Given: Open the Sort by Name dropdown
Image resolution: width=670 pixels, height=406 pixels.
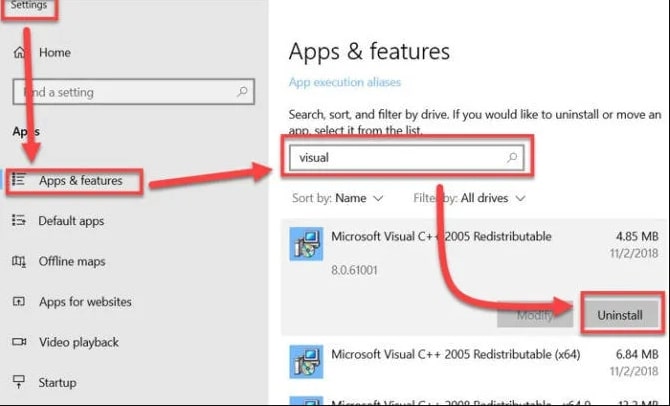Looking at the screenshot, I should pyautogui.click(x=338, y=198).
